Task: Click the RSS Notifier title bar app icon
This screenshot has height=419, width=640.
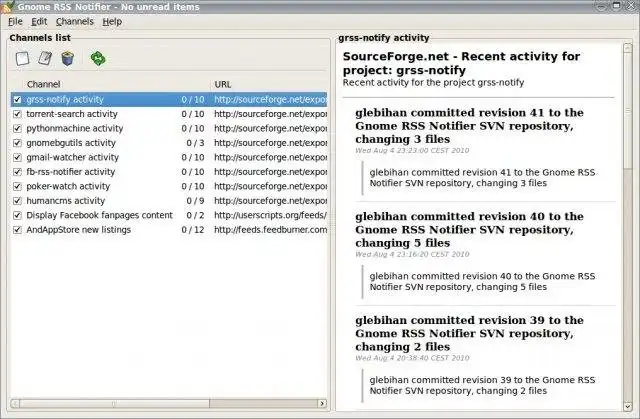Action: click(x=7, y=6)
